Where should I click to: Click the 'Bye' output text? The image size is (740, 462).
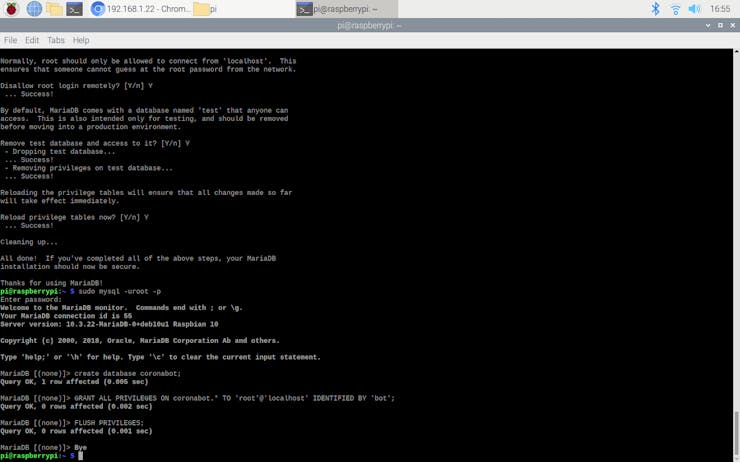(81, 447)
